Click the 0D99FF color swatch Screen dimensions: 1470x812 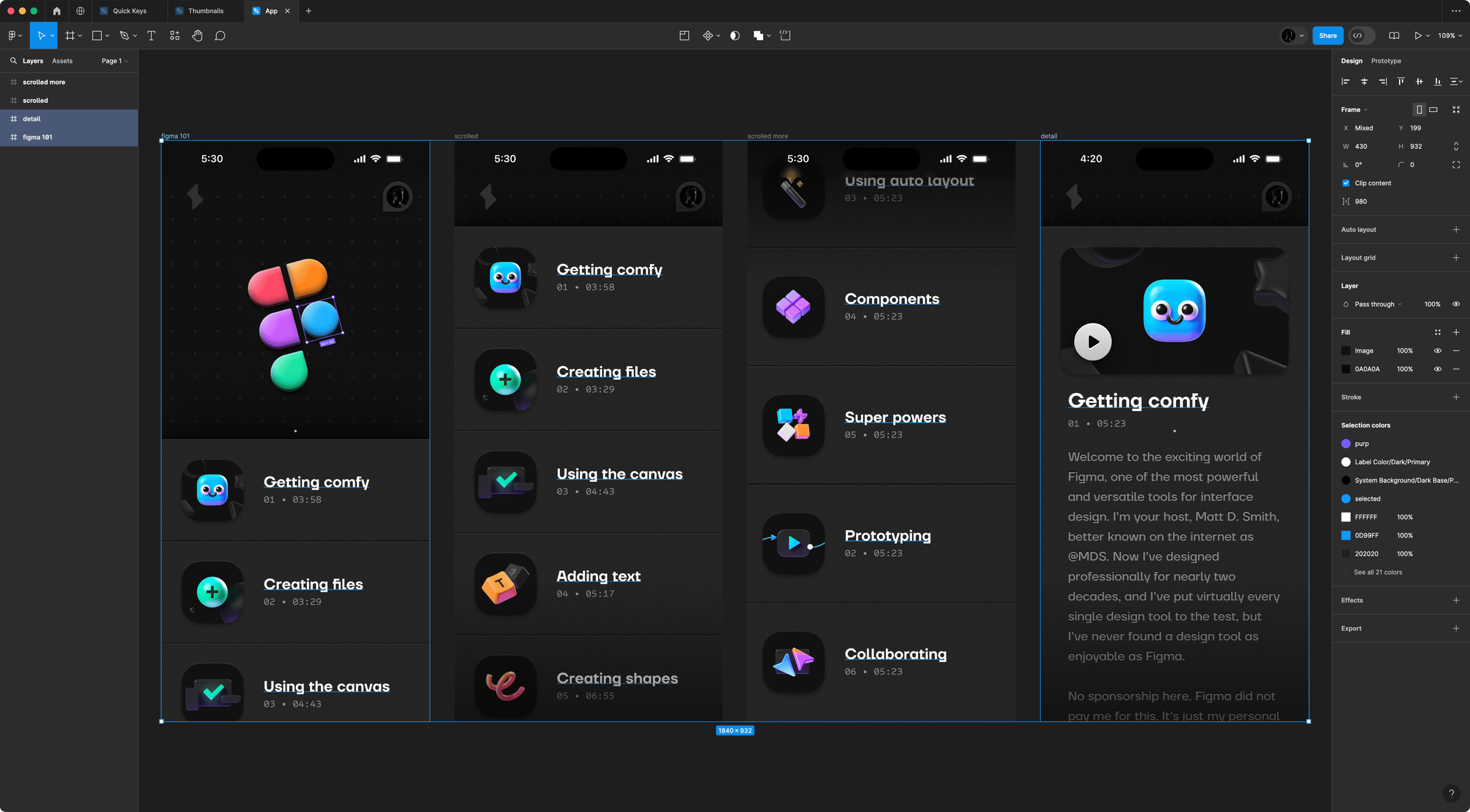click(1346, 535)
